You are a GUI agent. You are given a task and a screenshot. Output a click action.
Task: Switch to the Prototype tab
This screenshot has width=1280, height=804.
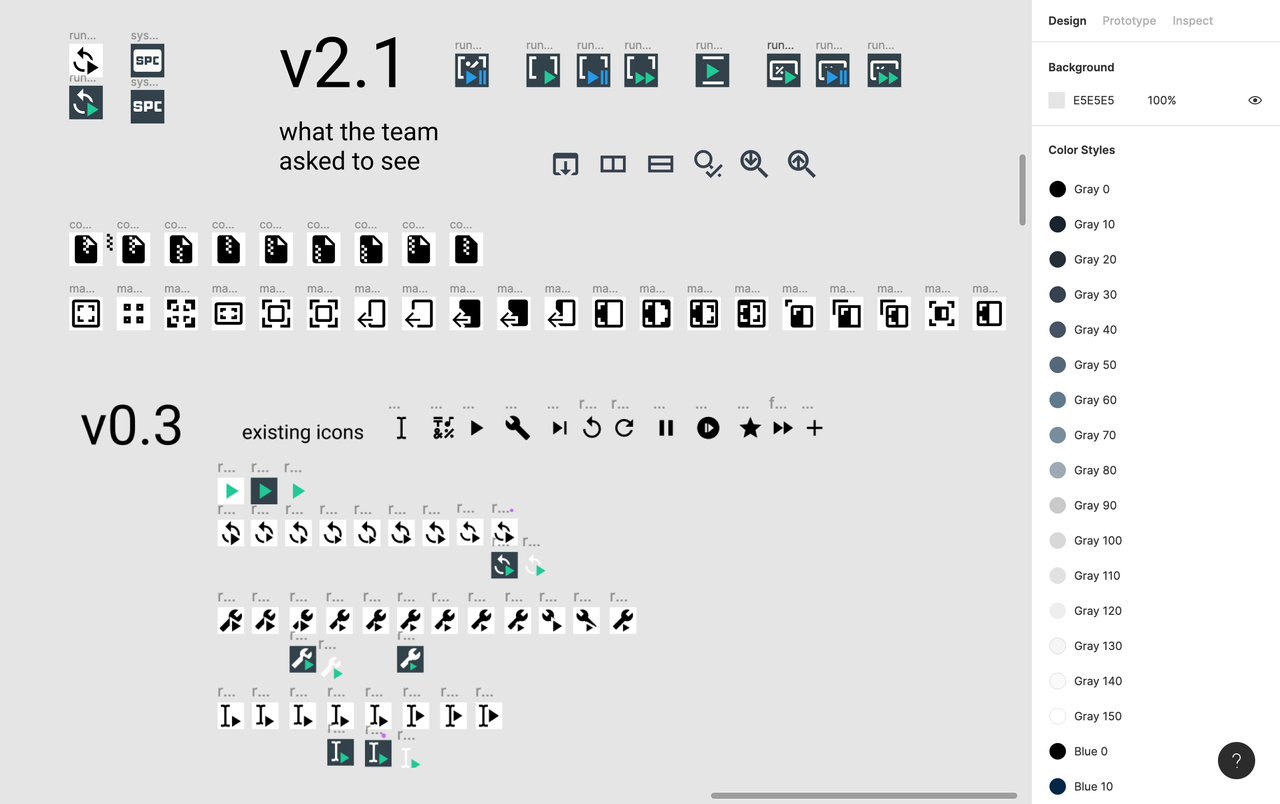[1129, 21]
